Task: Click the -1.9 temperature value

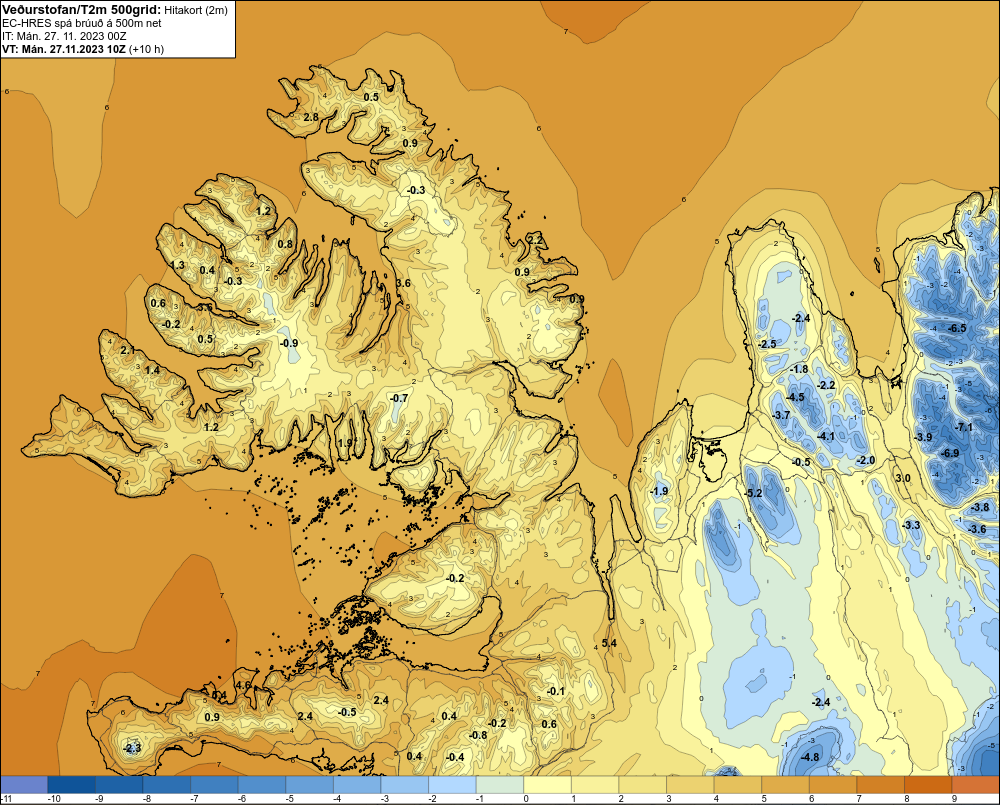Action: tap(659, 491)
